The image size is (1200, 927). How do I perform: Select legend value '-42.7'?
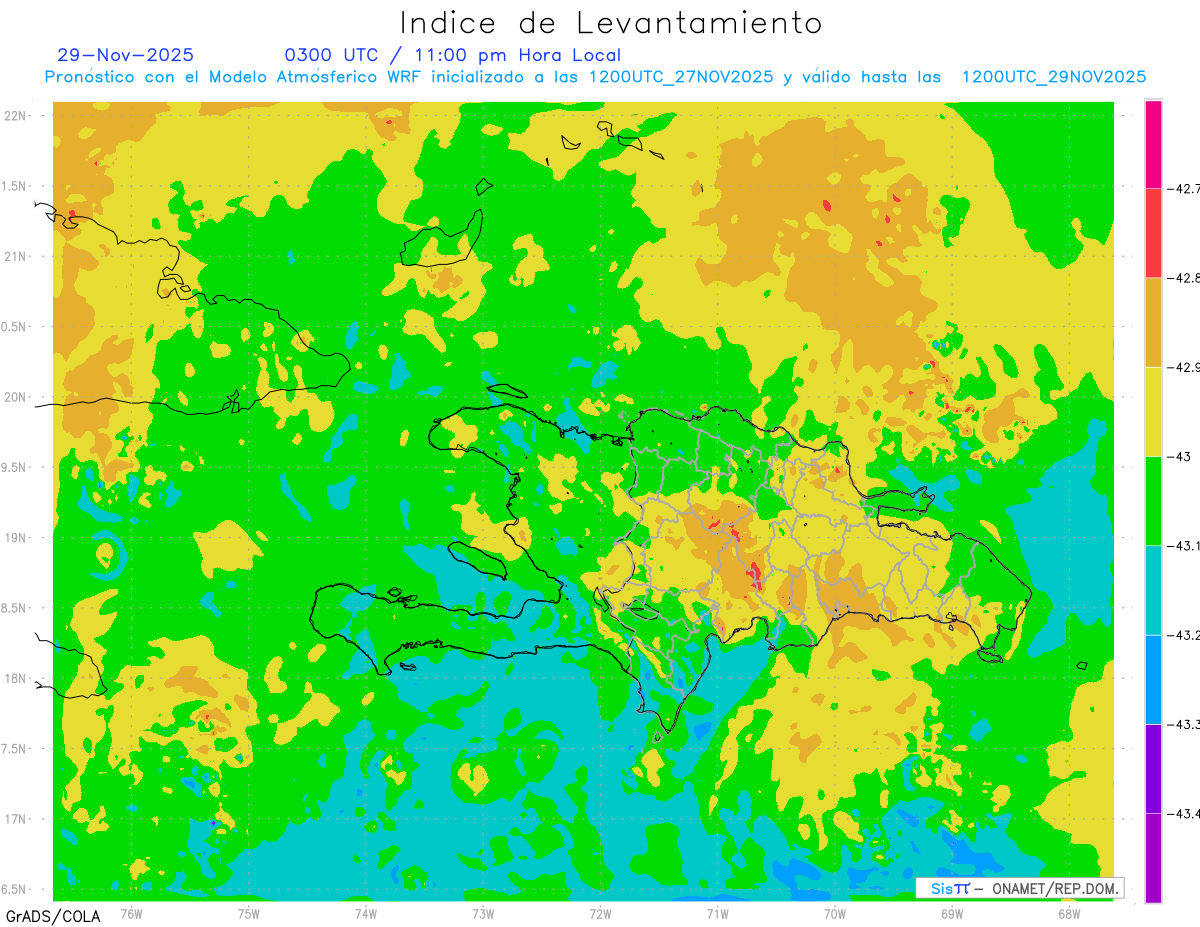coord(1183,188)
